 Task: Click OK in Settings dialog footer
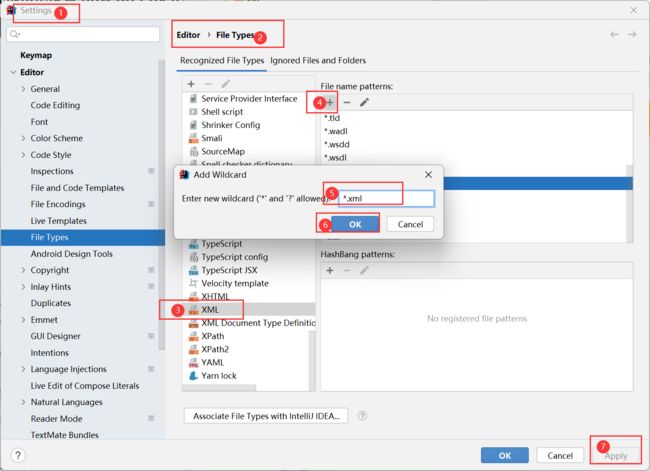504,455
